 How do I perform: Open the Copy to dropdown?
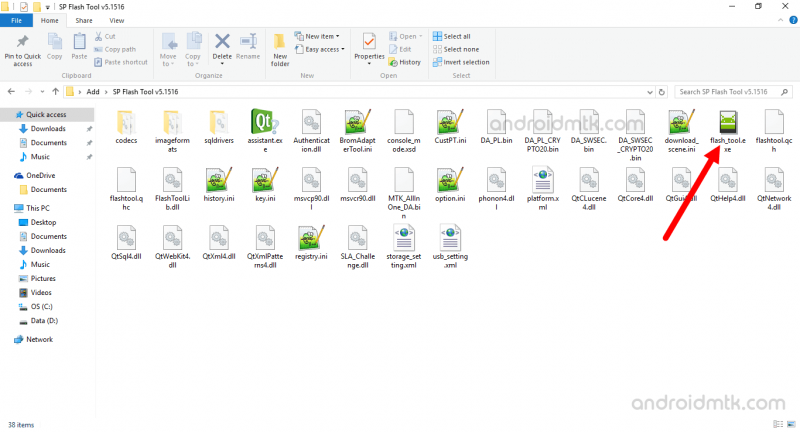(192, 49)
